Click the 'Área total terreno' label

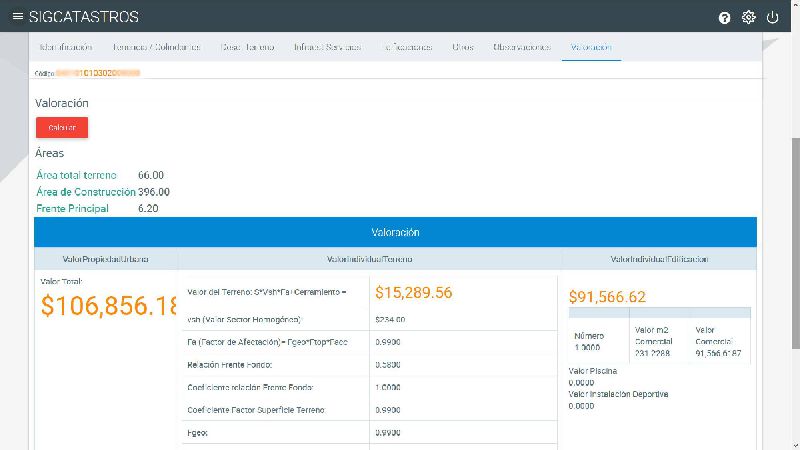76,175
